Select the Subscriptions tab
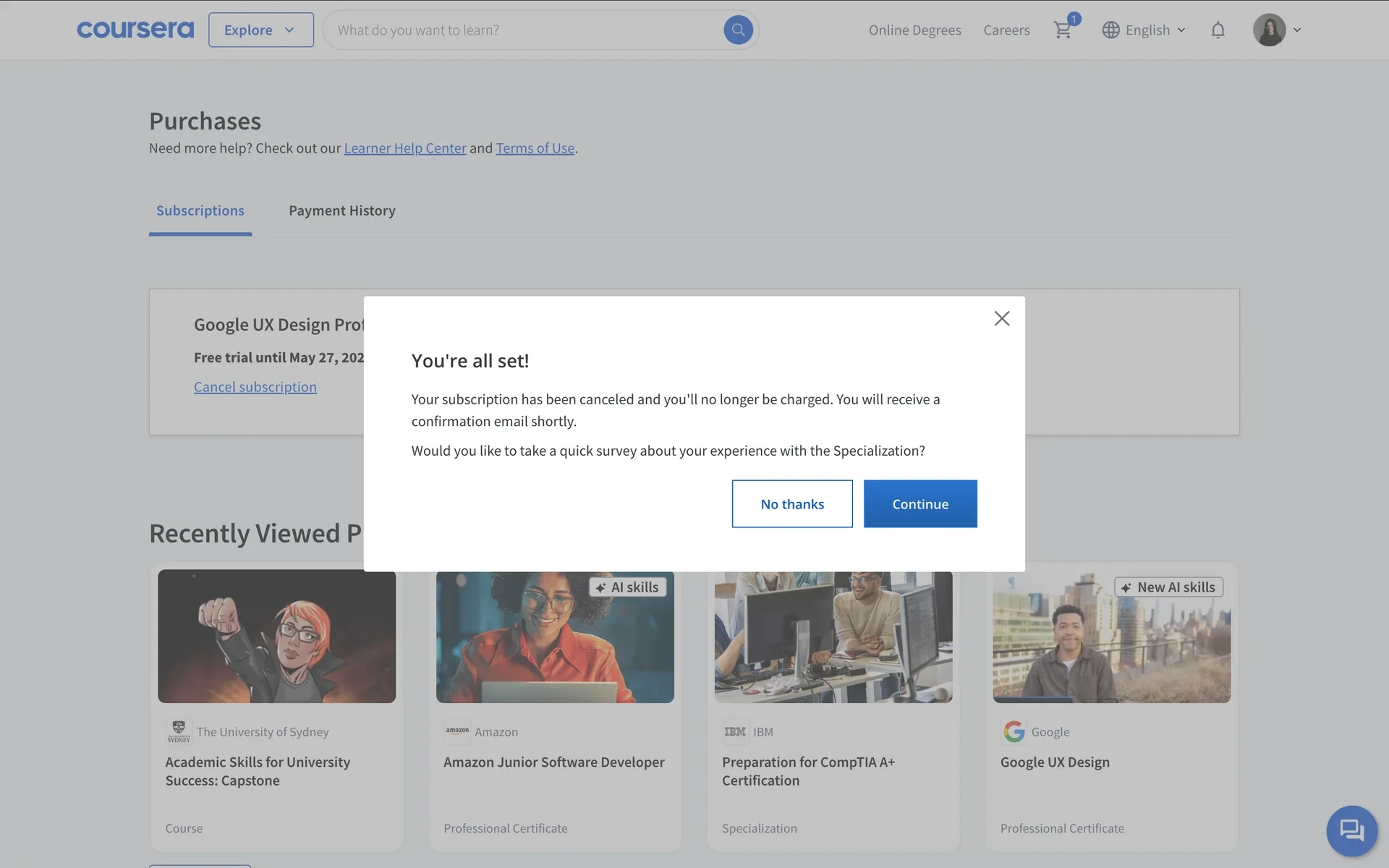Image resolution: width=1389 pixels, height=868 pixels. (200, 210)
